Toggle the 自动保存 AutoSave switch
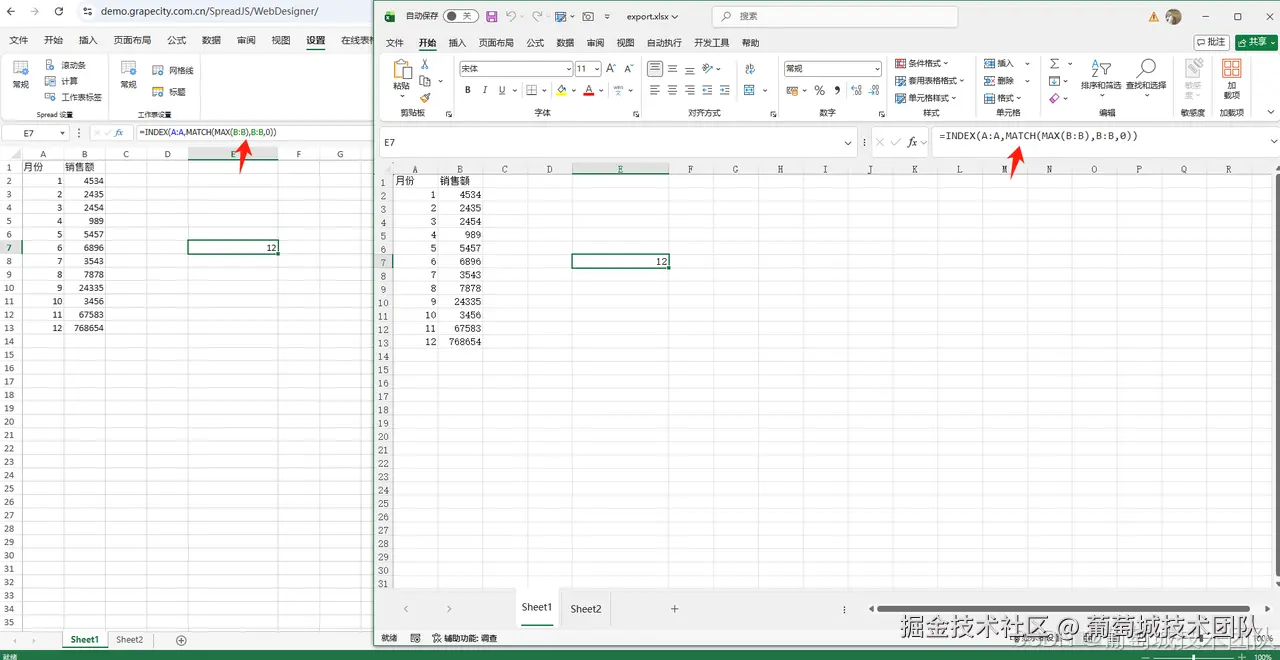Screen dimensions: 1280x660 [x=460, y=17]
